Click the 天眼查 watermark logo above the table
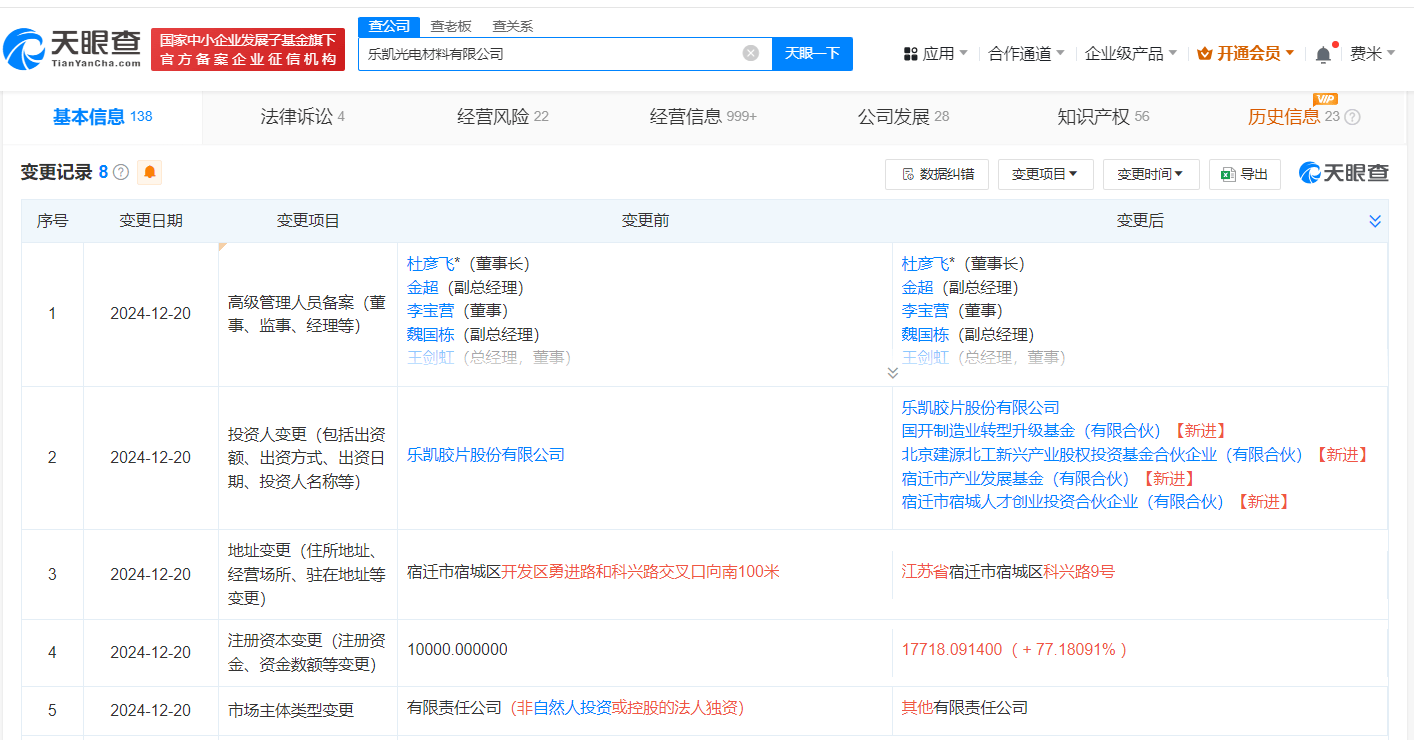The width and height of the screenshot is (1414, 740). pyautogui.click(x=1344, y=172)
